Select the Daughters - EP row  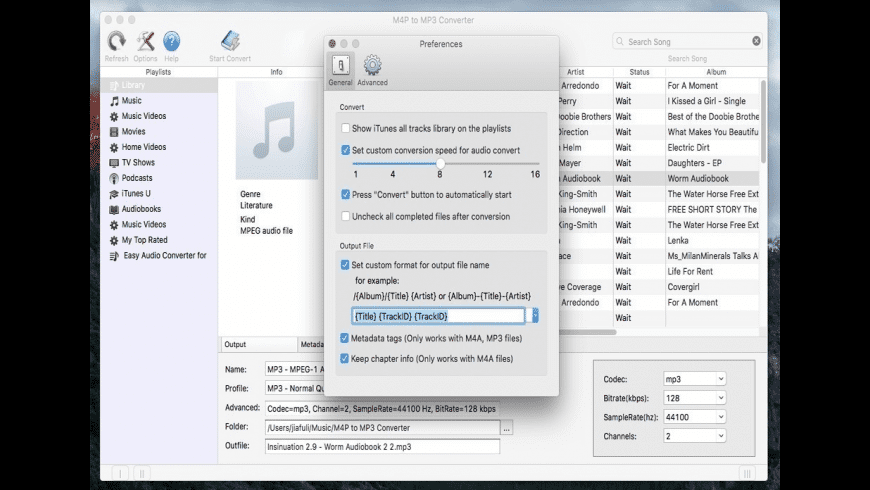click(694, 163)
